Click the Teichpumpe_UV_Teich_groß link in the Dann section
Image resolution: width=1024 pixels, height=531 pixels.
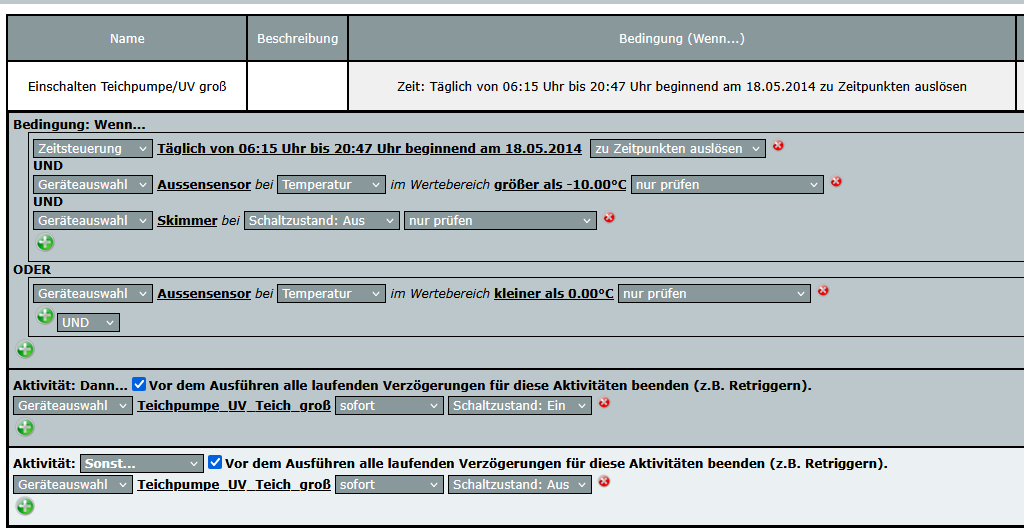coord(234,406)
